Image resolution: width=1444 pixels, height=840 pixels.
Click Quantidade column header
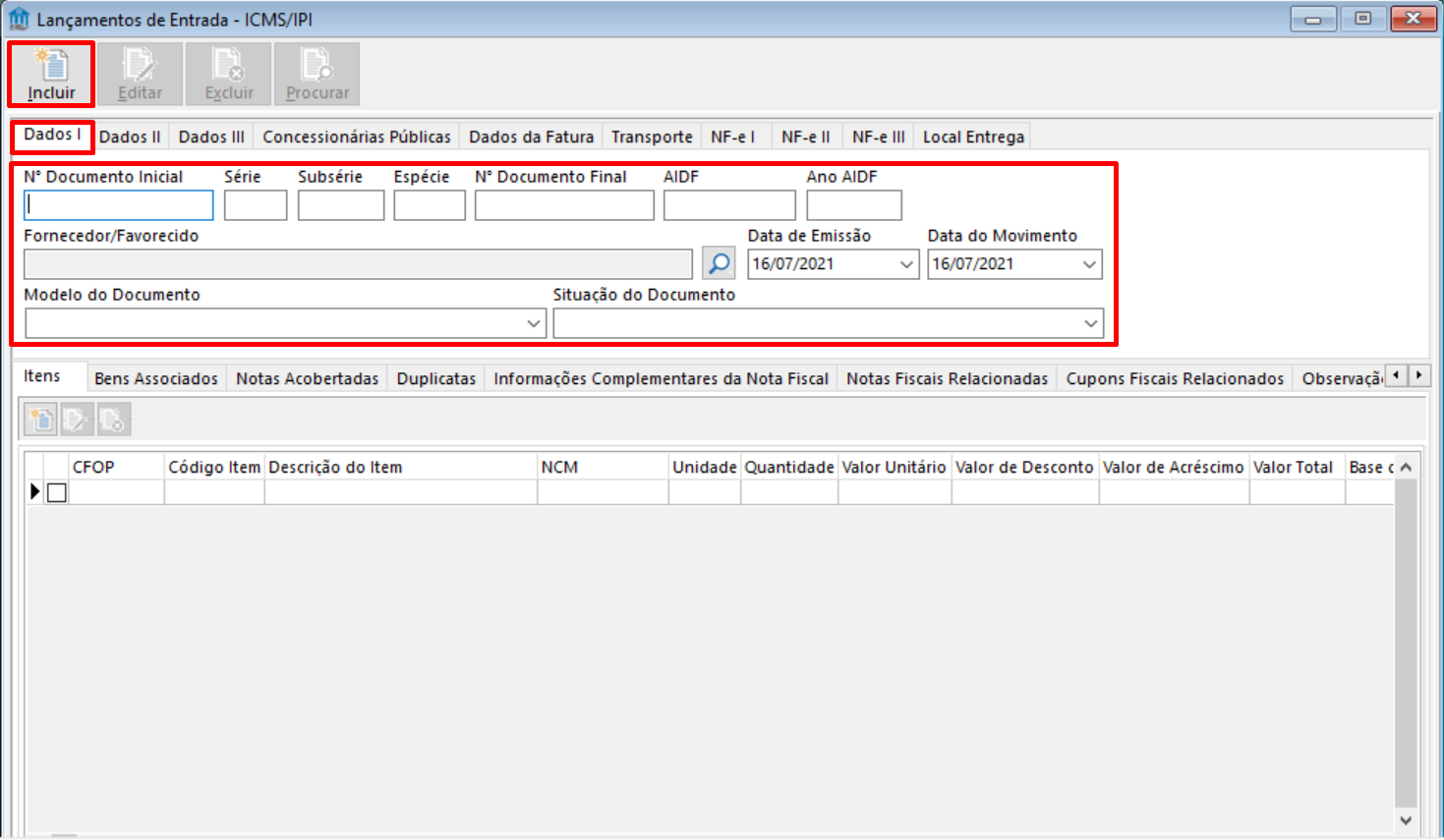tap(789, 467)
